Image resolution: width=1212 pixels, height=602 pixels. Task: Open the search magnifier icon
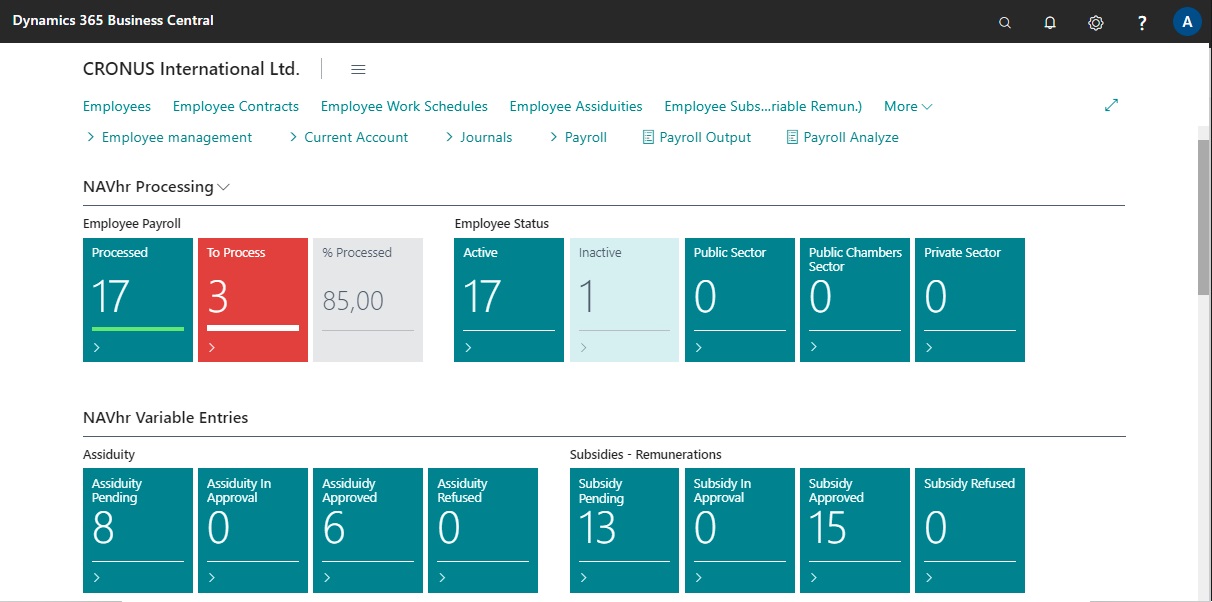(1005, 22)
